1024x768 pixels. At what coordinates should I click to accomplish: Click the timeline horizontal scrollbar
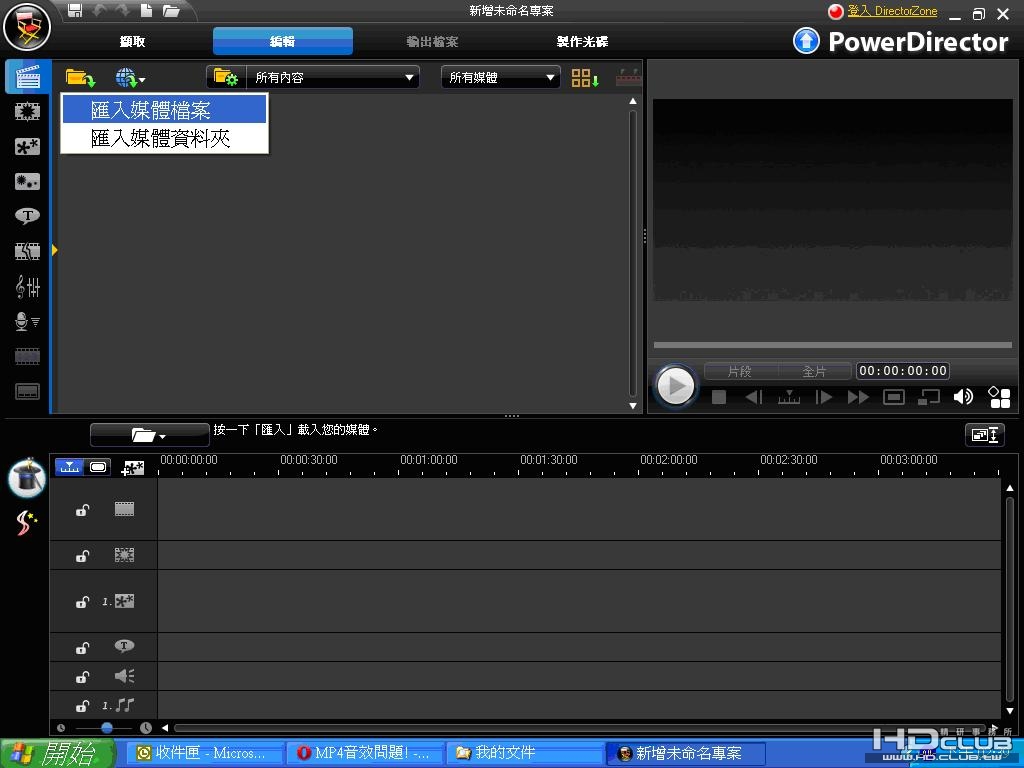[x=580, y=728]
